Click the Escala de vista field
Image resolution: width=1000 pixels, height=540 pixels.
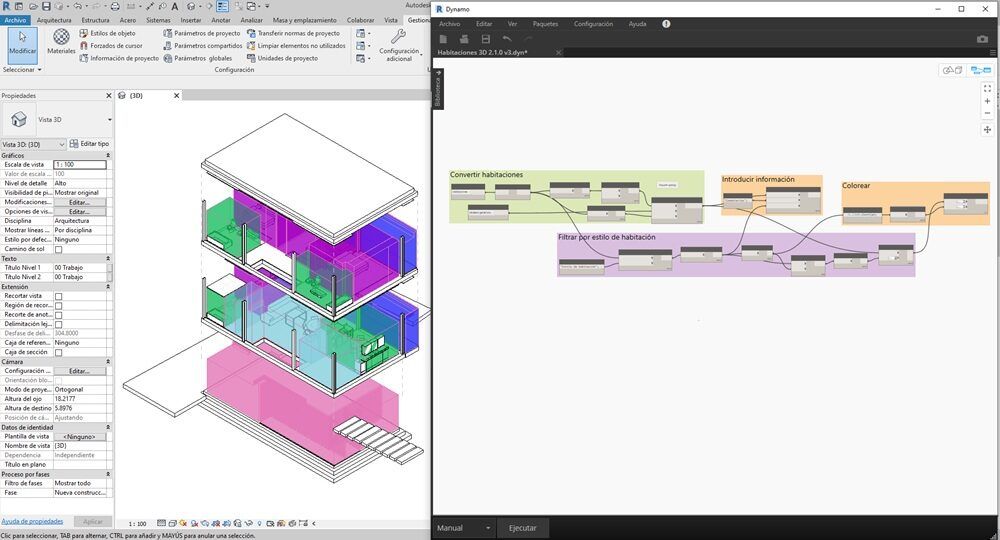[x=79, y=165]
